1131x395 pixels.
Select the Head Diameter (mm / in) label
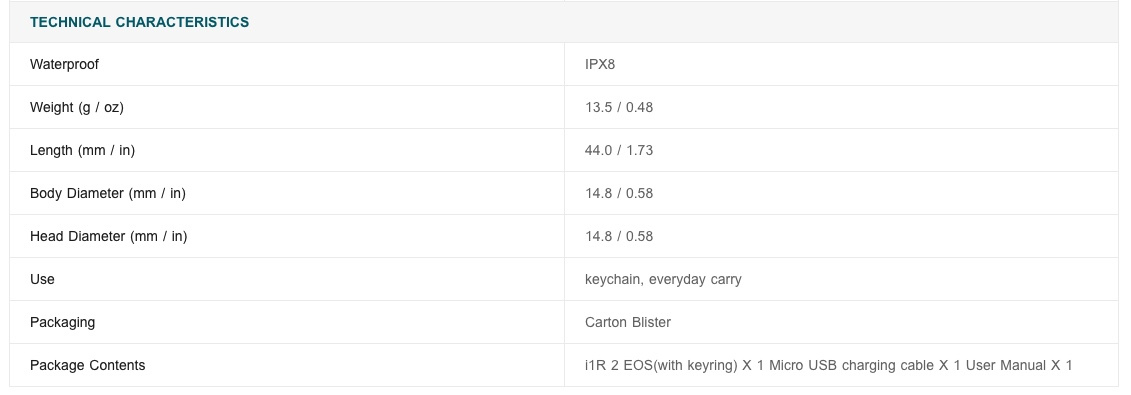[108, 236]
